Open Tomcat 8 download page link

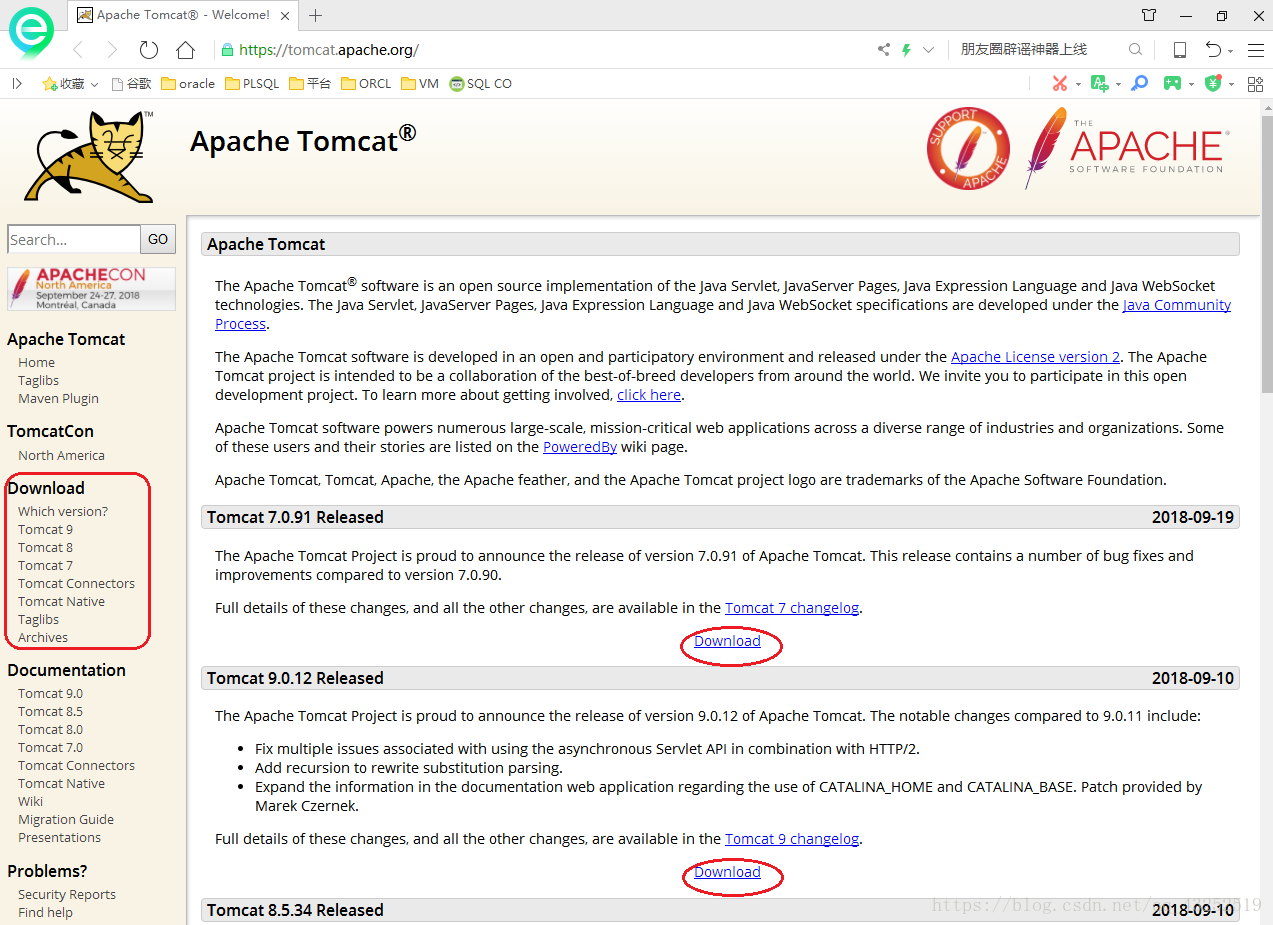click(45, 547)
